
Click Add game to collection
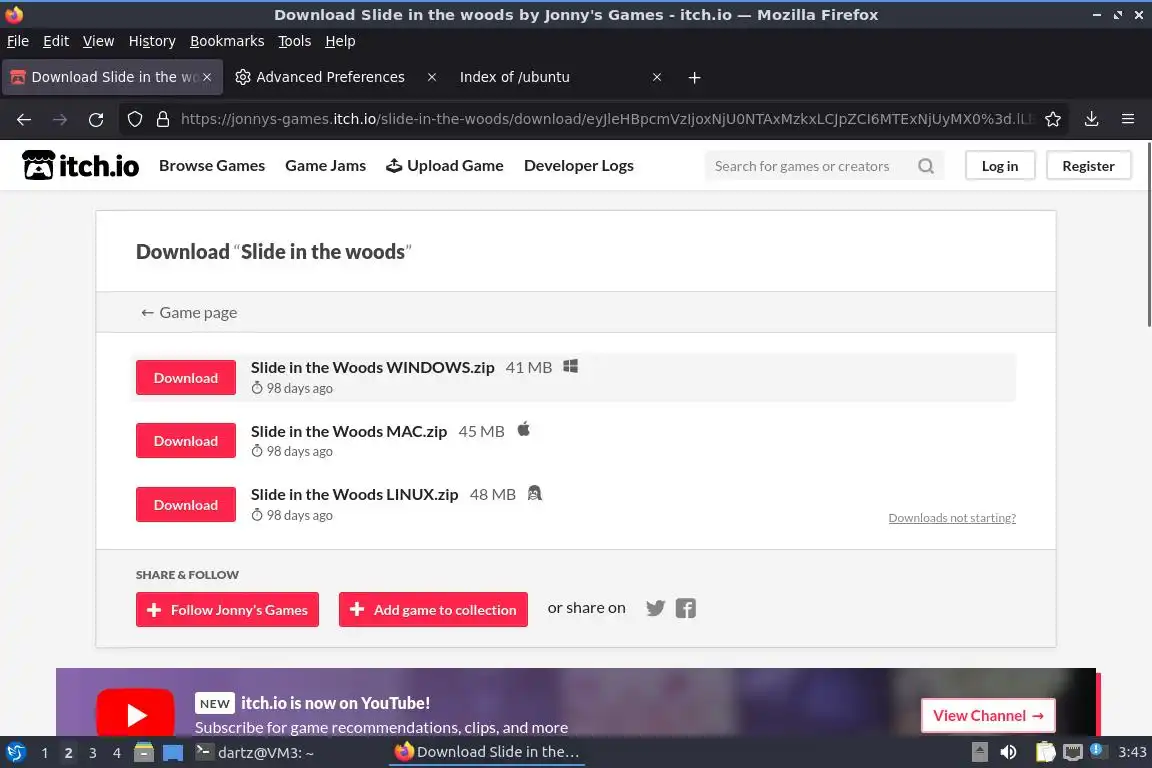click(433, 610)
